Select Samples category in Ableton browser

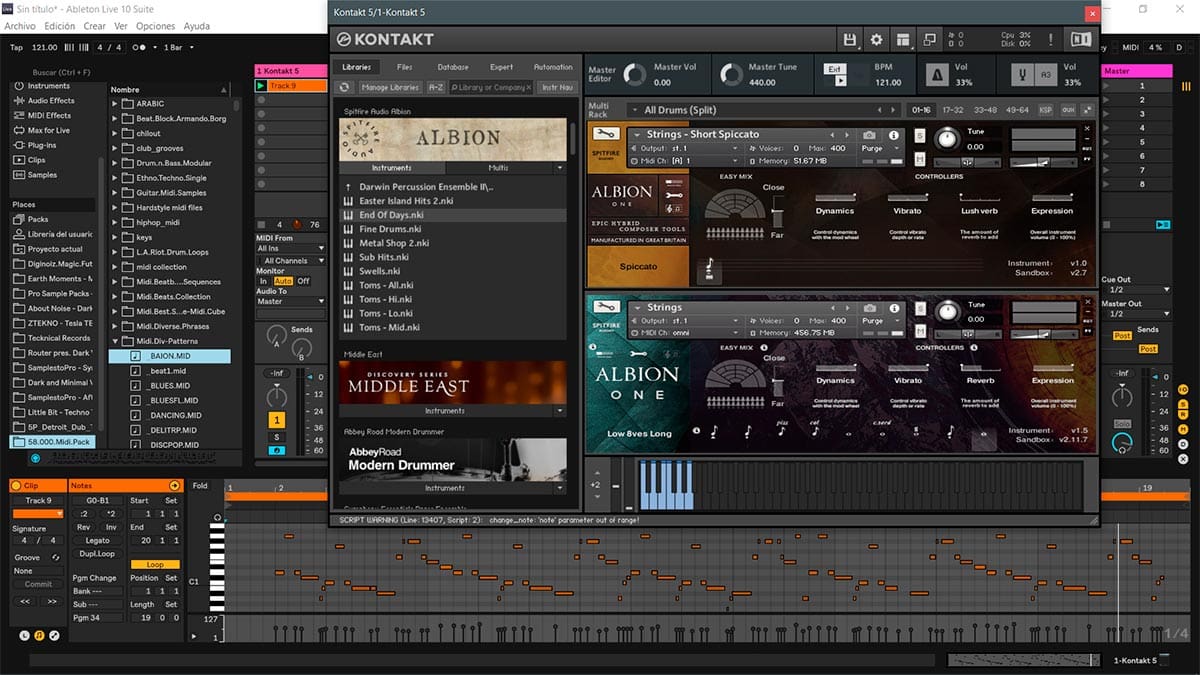pyautogui.click(x=42, y=175)
